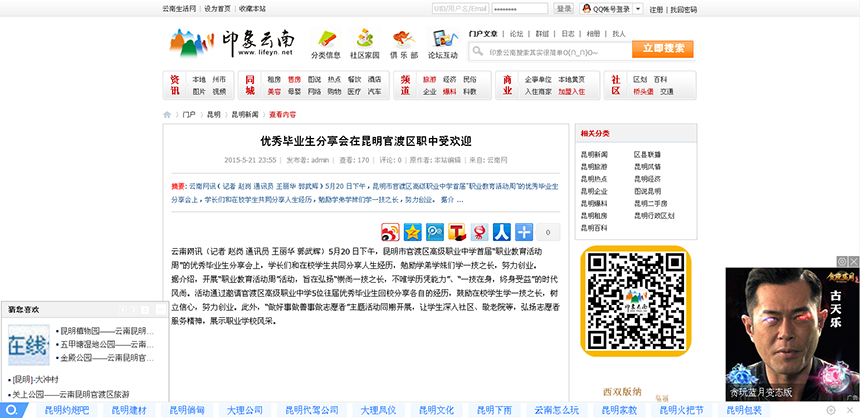Focus the UID/用户名/Email input field
860x418 pixels.
(x=460, y=9)
